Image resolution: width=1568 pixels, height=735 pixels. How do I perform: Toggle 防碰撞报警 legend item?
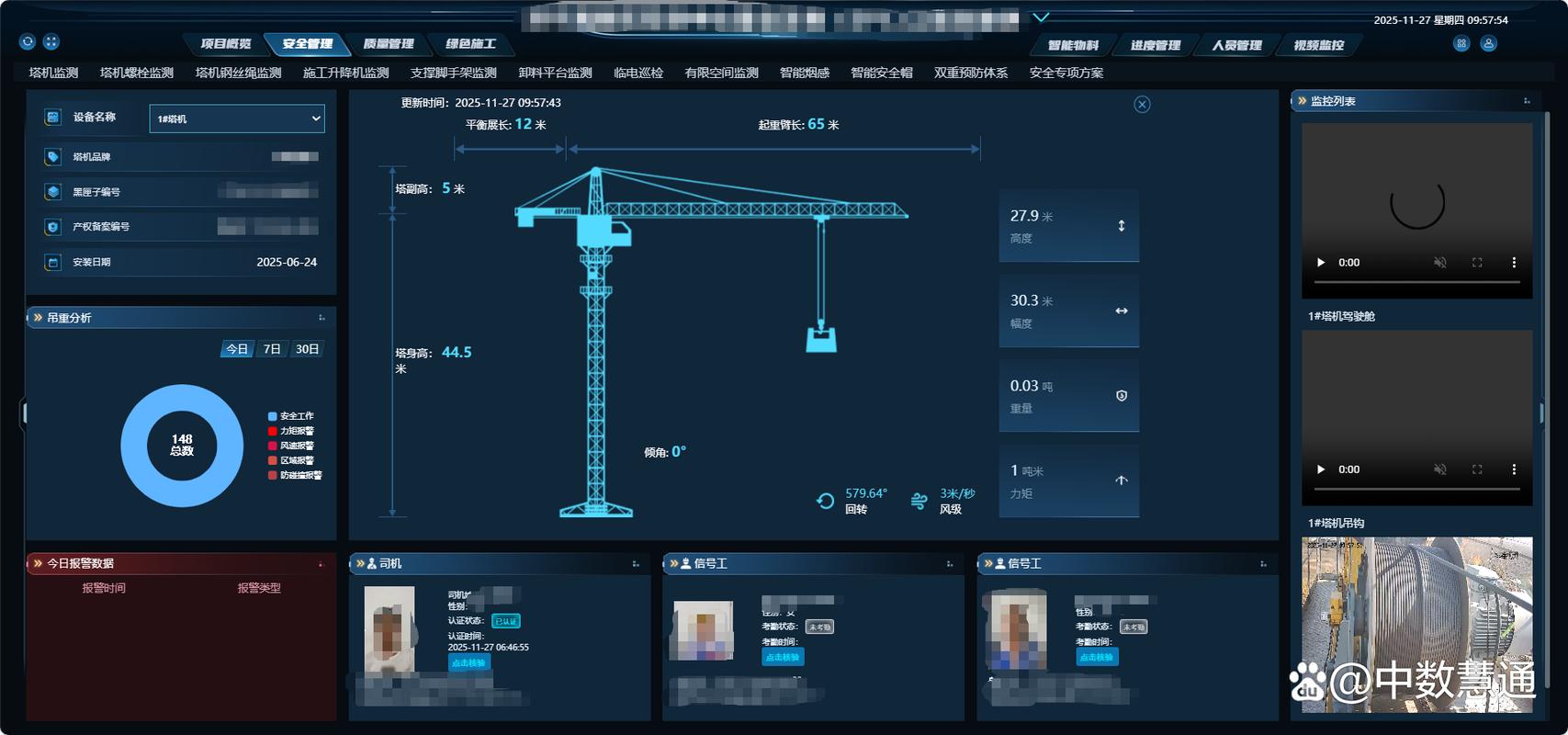[295, 475]
